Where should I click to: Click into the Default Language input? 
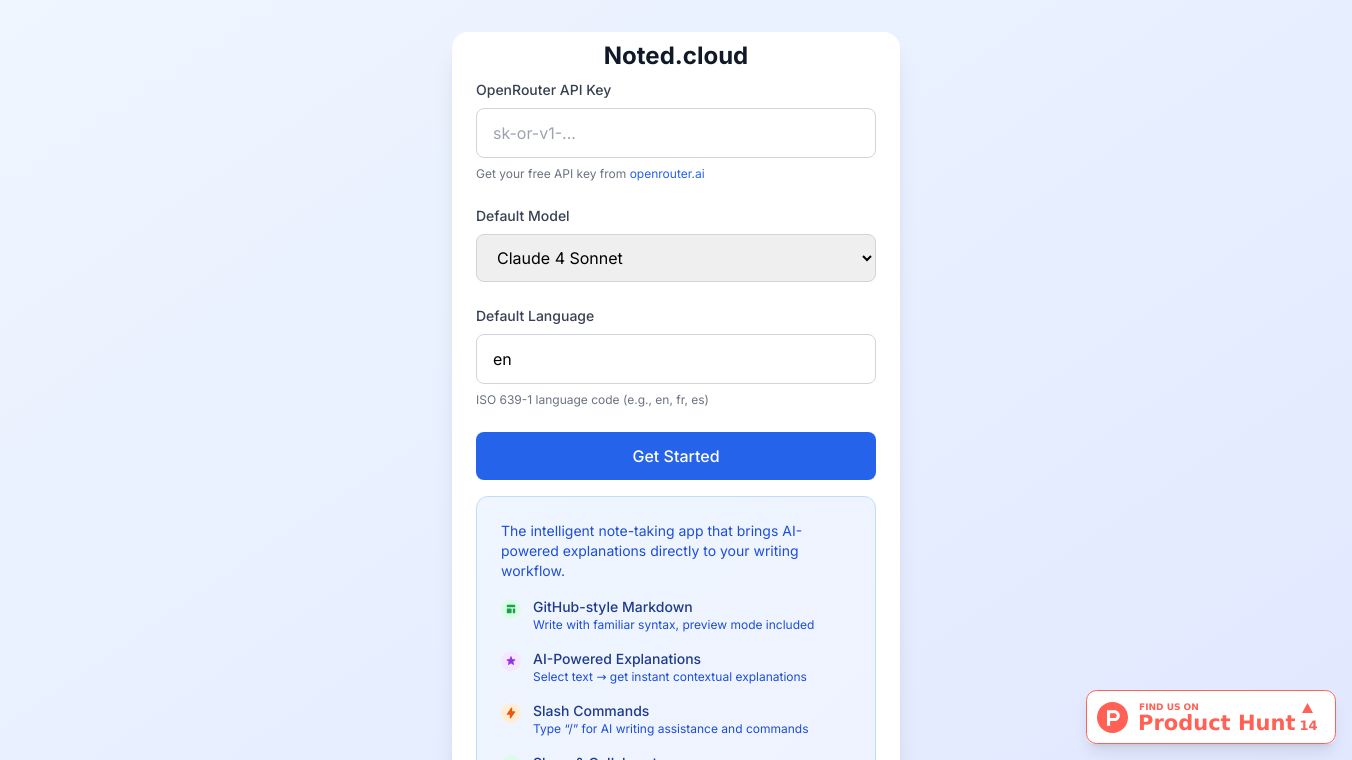676,359
